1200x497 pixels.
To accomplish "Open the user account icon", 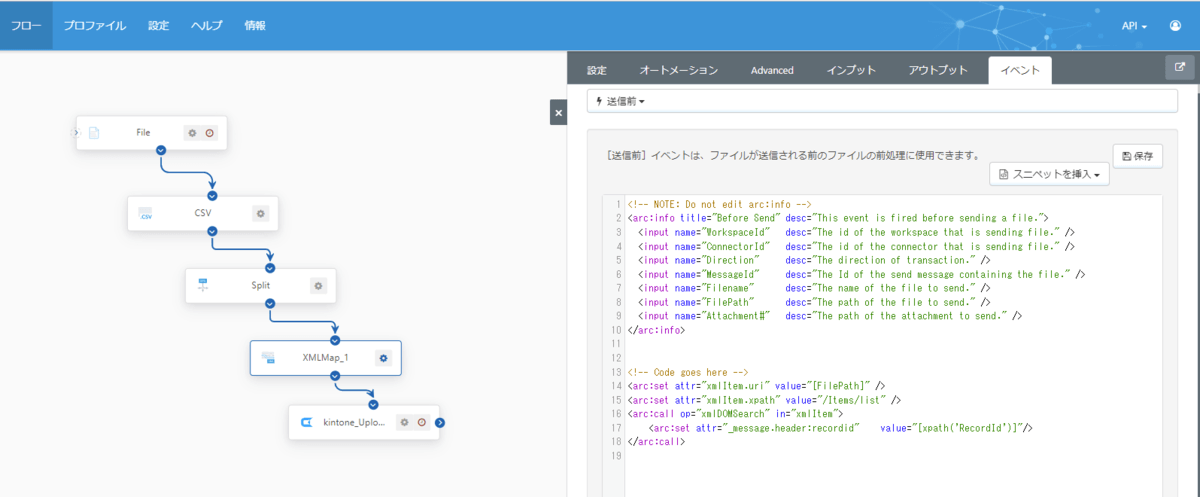I will click(x=1175, y=26).
